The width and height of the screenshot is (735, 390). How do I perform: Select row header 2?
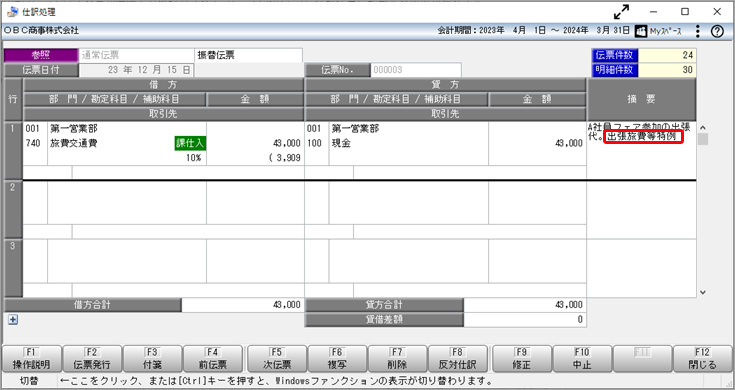coord(13,210)
